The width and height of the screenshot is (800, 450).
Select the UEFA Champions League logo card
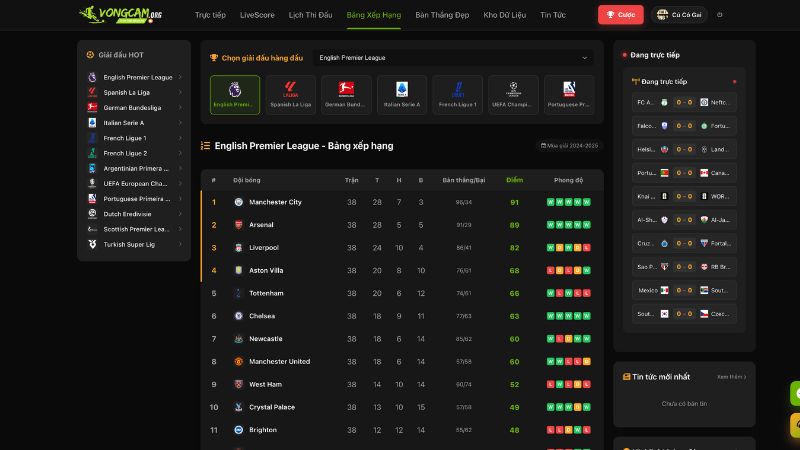tap(513, 95)
